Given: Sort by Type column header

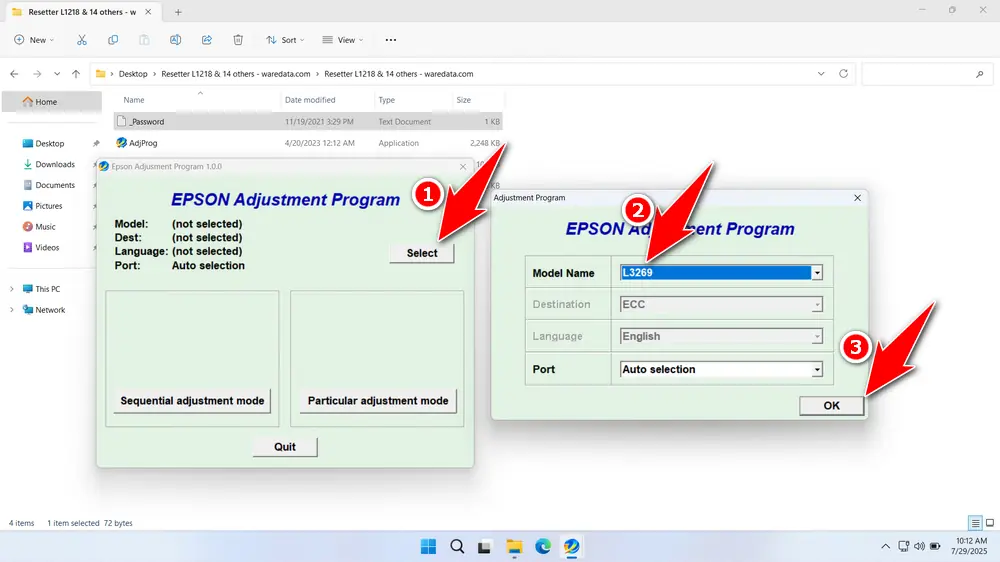Looking at the screenshot, I should click(x=386, y=100).
